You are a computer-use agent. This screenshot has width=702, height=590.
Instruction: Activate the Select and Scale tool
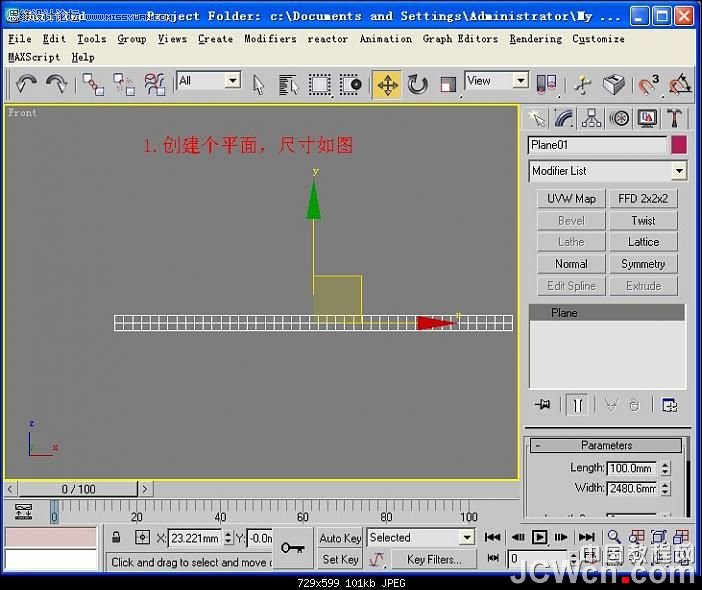[x=448, y=85]
